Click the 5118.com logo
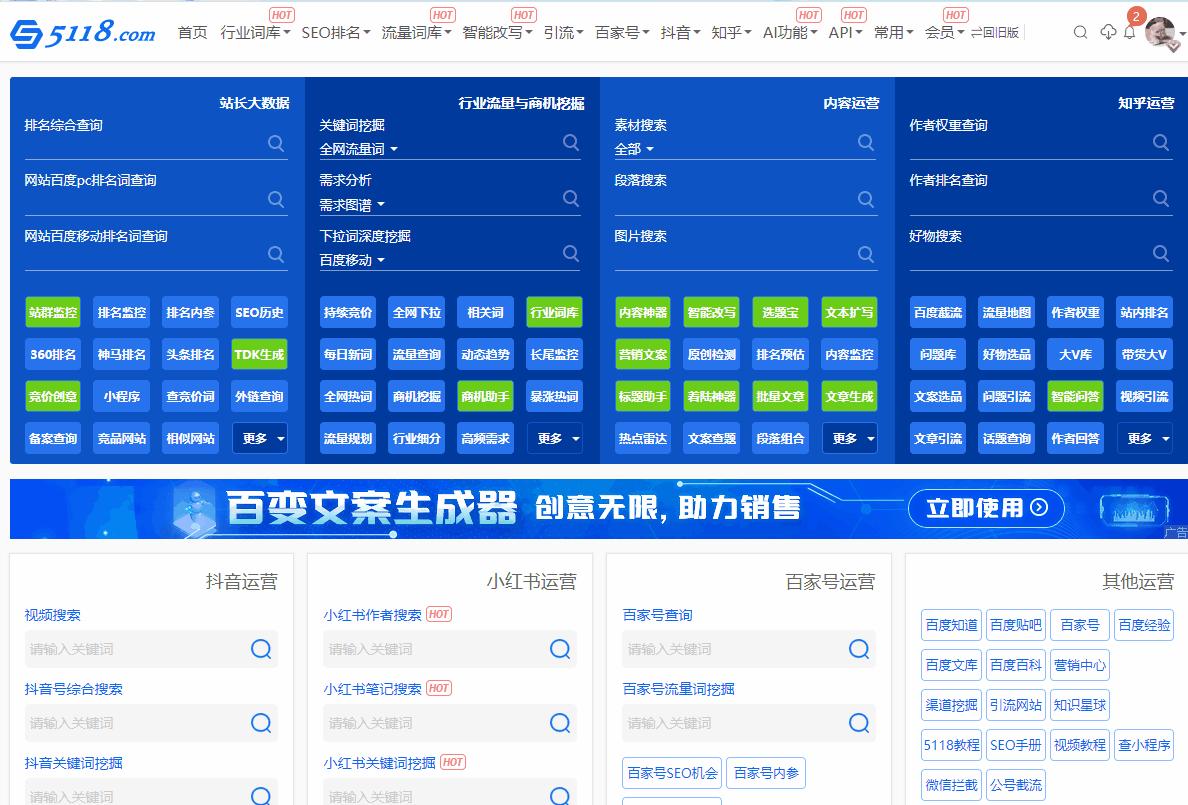Image resolution: width=1188 pixels, height=805 pixels. [x=83, y=33]
